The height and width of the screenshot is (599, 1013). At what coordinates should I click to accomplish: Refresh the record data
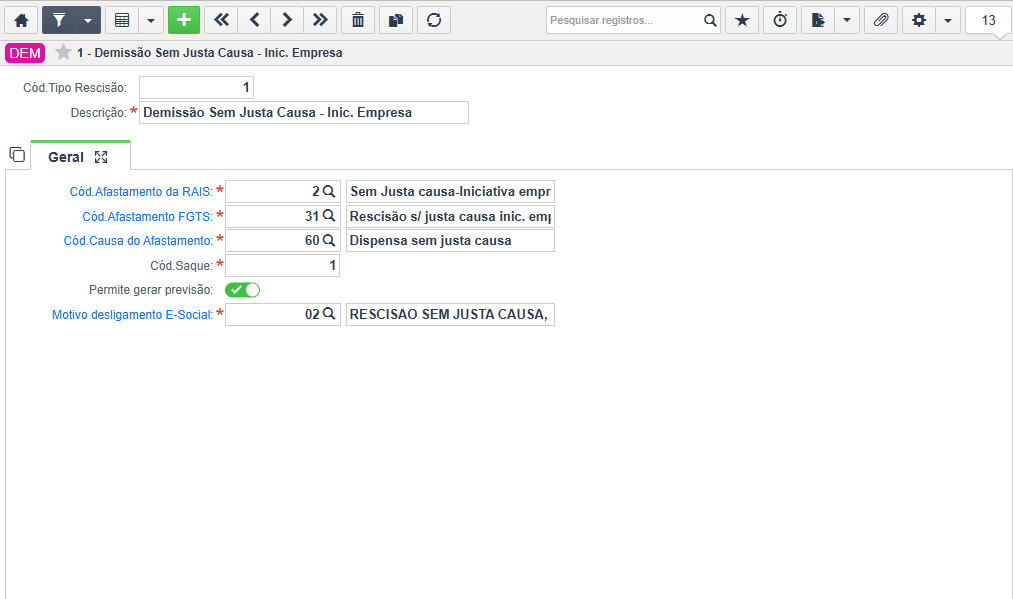click(x=434, y=20)
